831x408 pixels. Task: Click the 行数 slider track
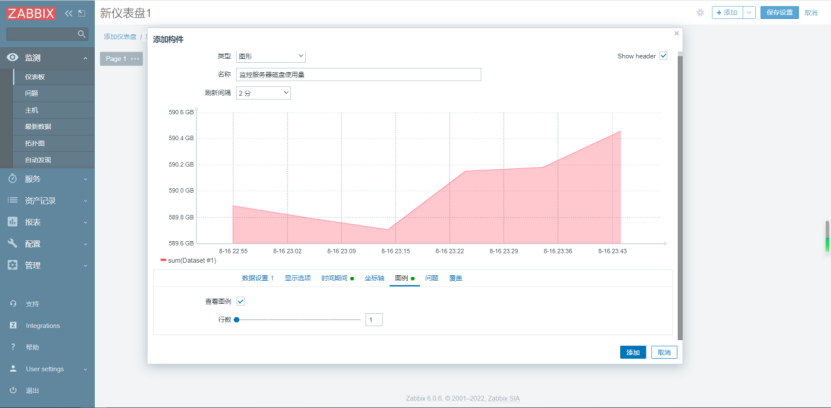tap(298, 320)
